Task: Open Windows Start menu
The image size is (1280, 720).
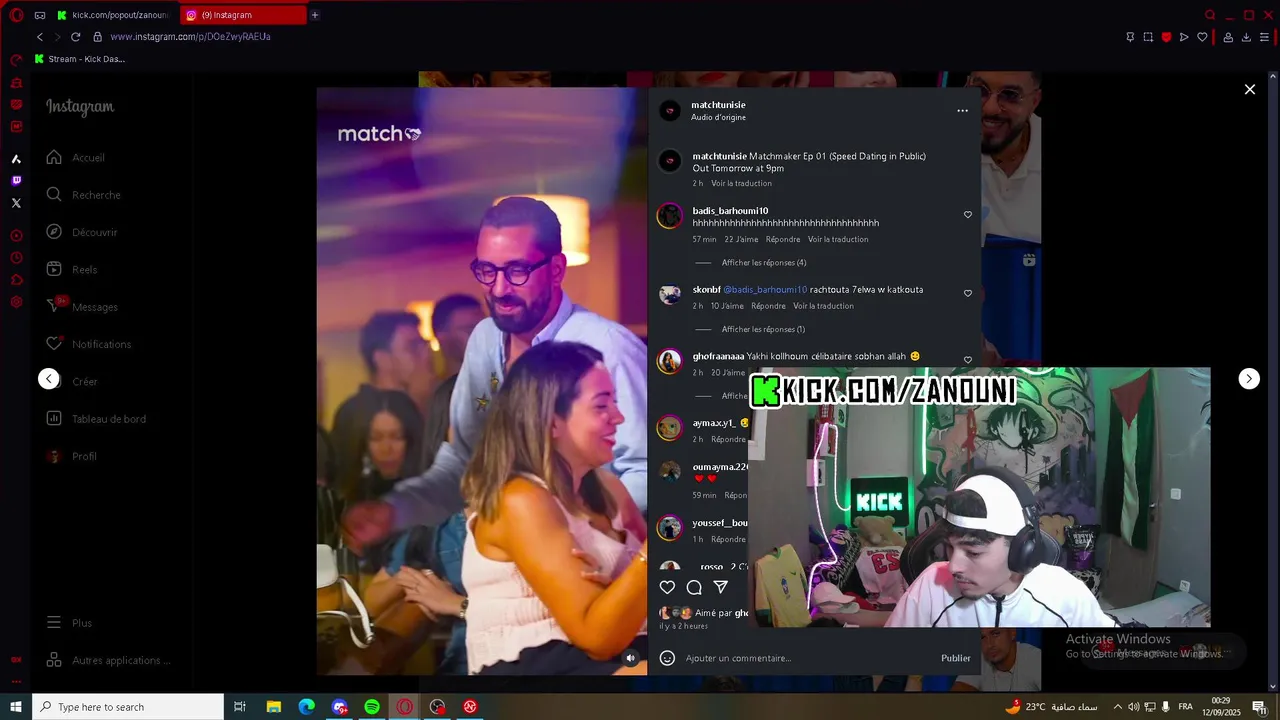Action: tap(16, 707)
